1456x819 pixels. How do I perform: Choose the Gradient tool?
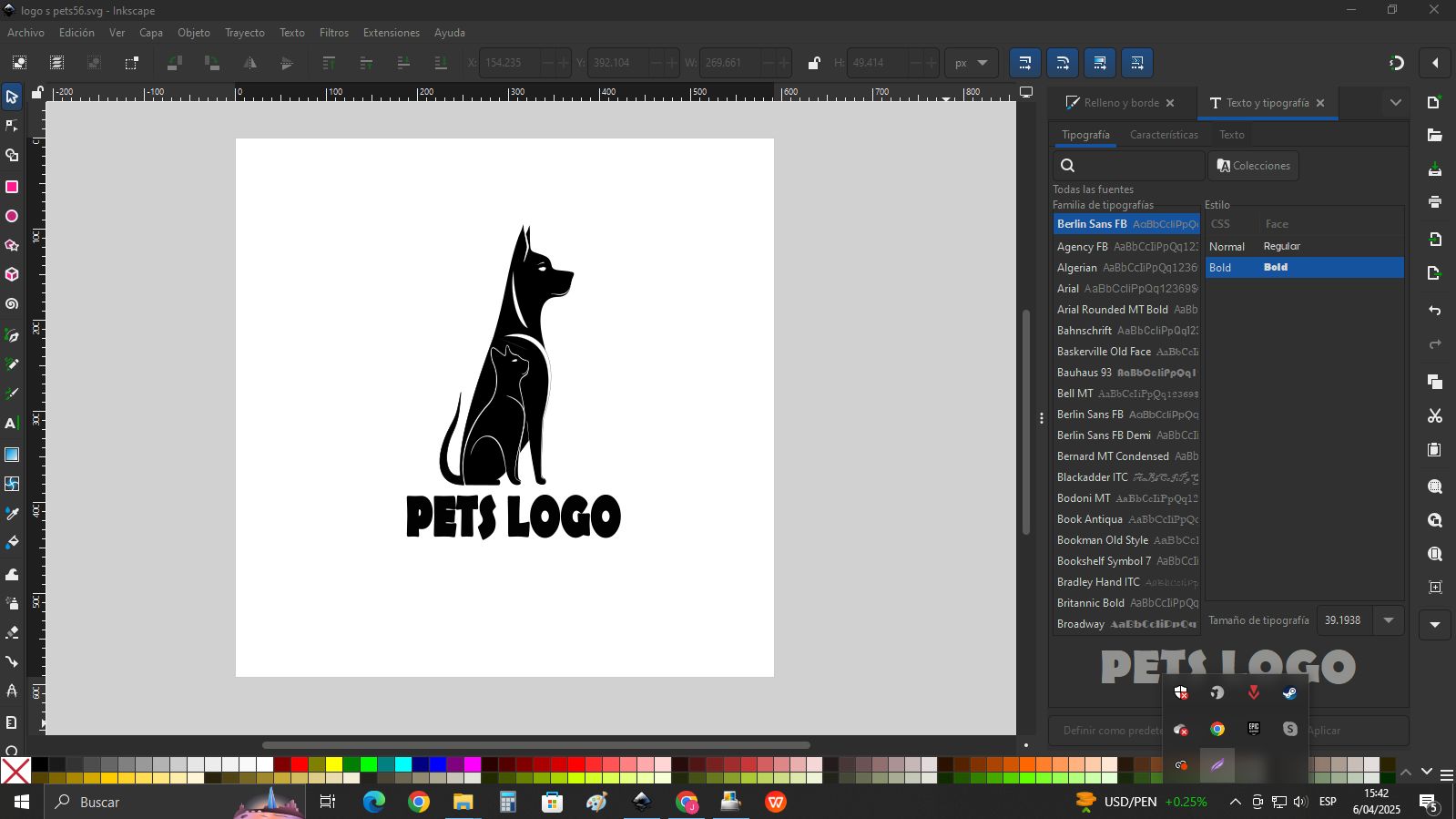pyautogui.click(x=12, y=455)
